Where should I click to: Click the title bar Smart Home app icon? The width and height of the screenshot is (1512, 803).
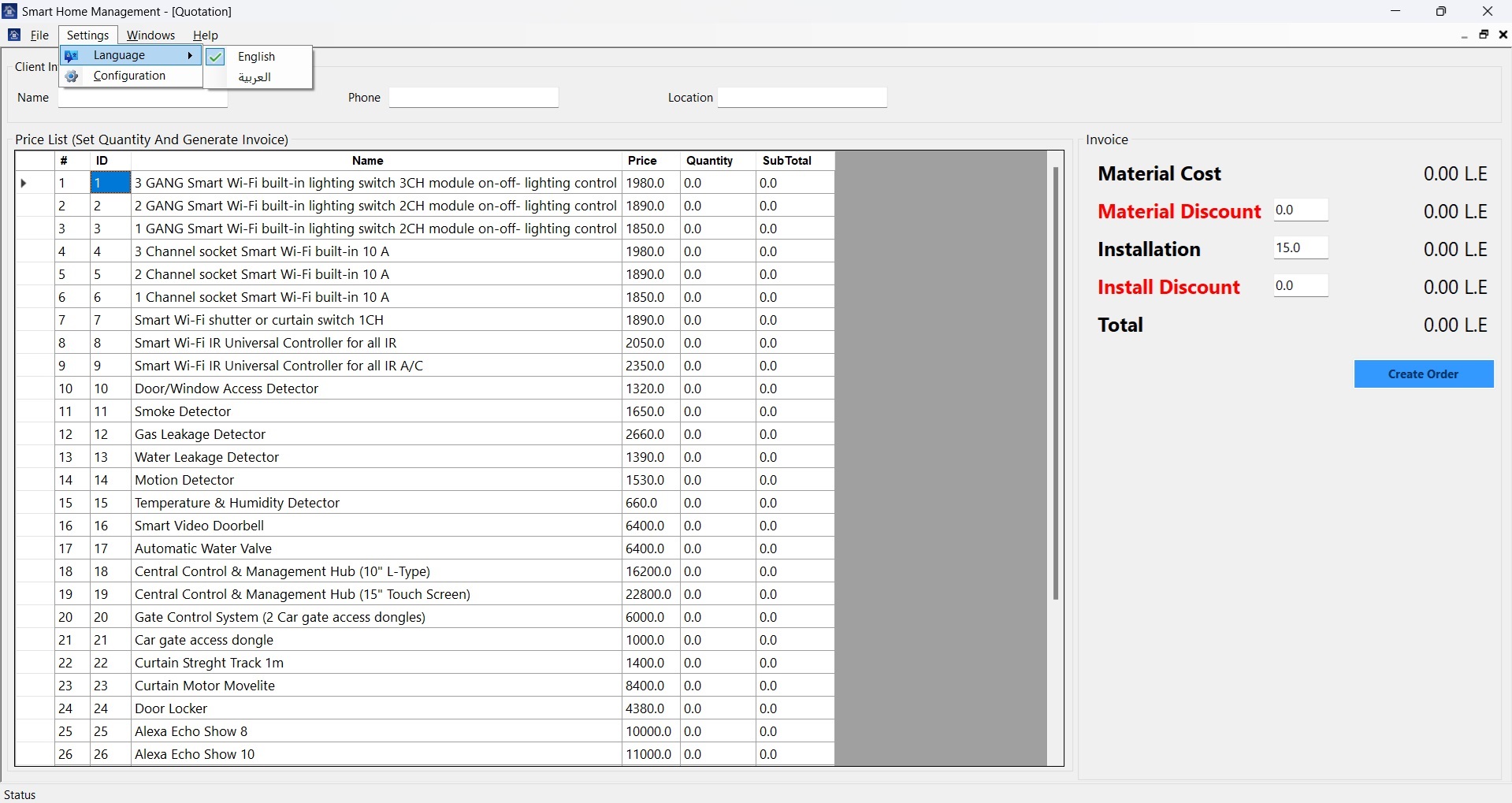pyautogui.click(x=10, y=12)
